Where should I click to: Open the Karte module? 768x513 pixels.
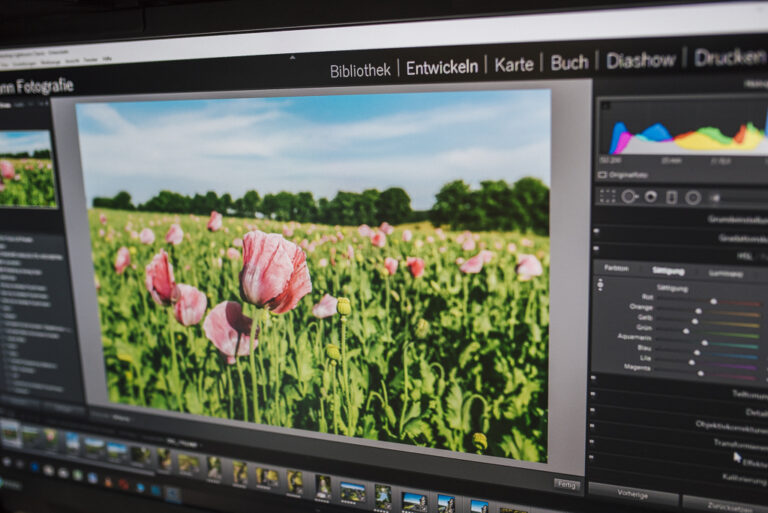tap(514, 65)
